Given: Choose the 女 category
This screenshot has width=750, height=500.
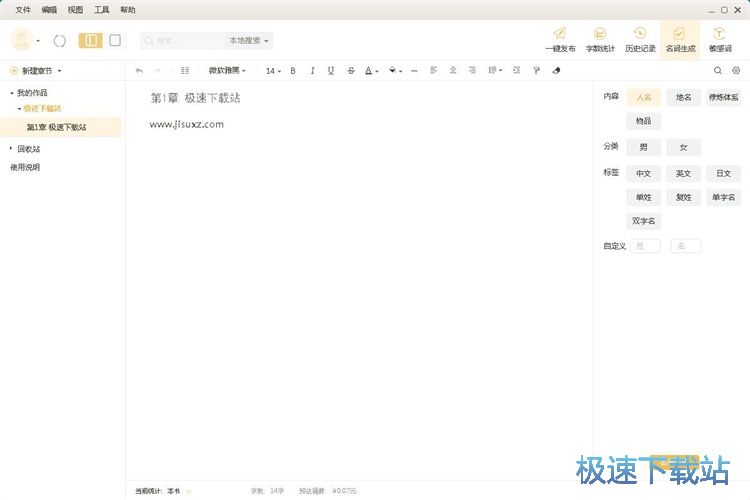Looking at the screenshot, I should tap(684, 147).
